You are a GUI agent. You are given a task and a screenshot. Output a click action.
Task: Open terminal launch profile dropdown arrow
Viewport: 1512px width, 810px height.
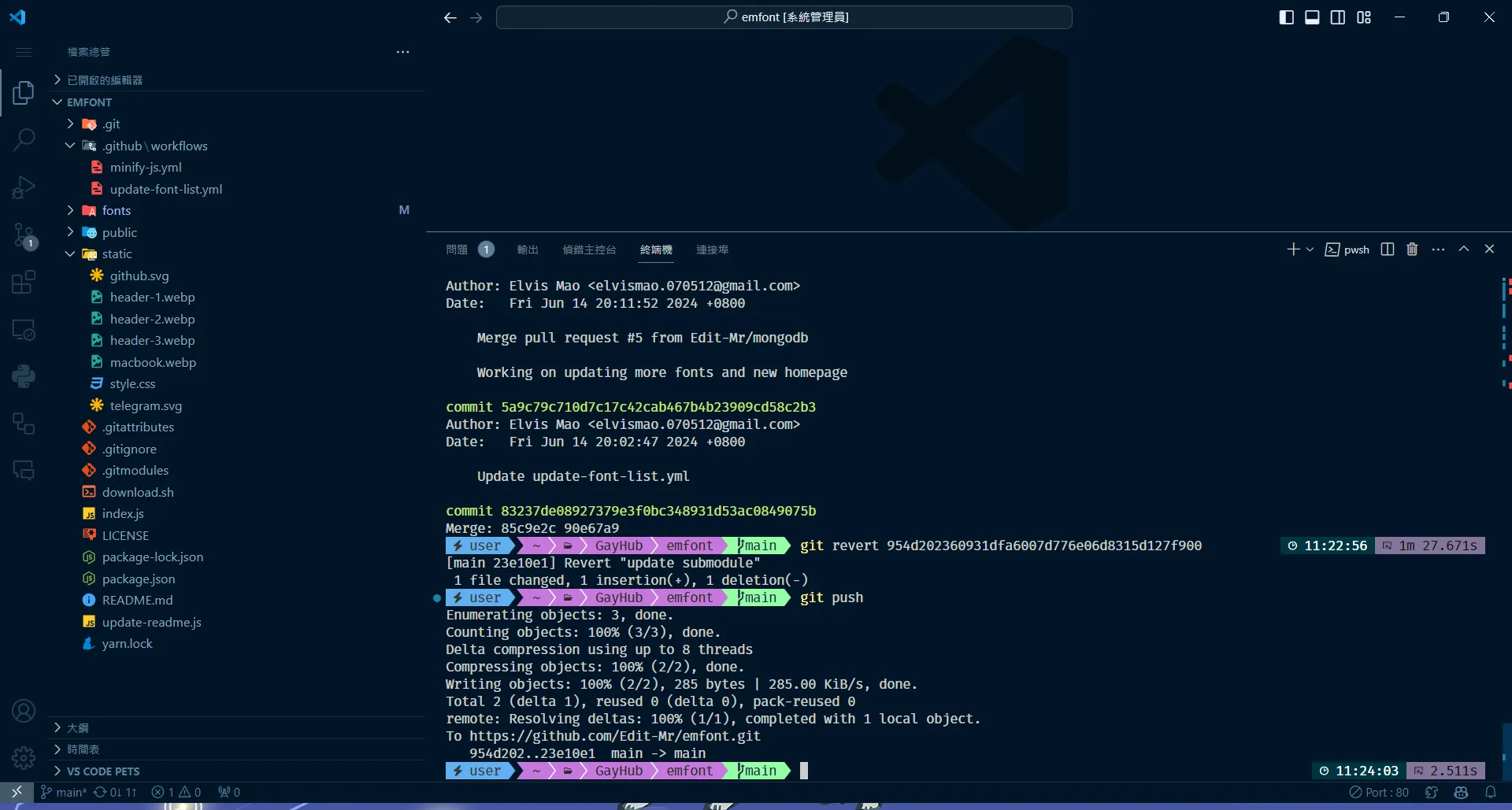pyautogui.click(x=1310, y=250)
